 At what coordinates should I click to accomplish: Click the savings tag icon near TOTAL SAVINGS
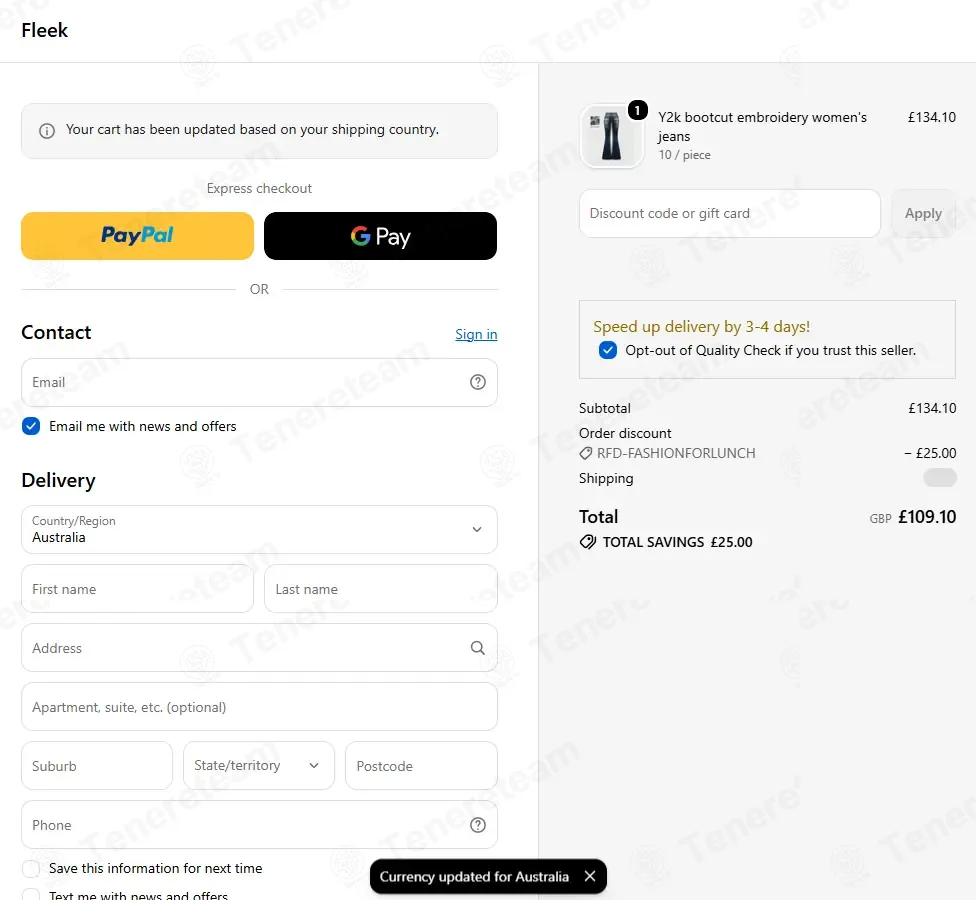pyautogui.click(x=588, y=542)
